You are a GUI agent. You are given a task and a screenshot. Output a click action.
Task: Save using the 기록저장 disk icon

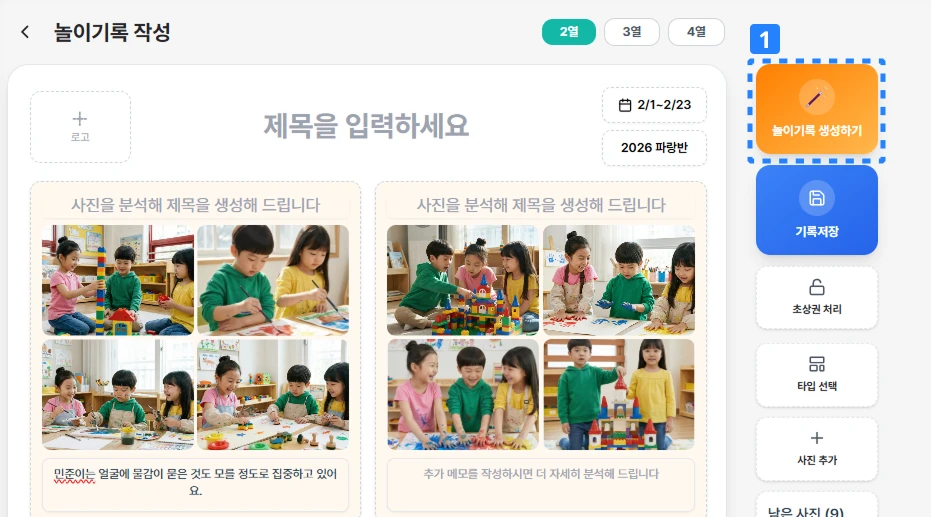pos(816,198)
